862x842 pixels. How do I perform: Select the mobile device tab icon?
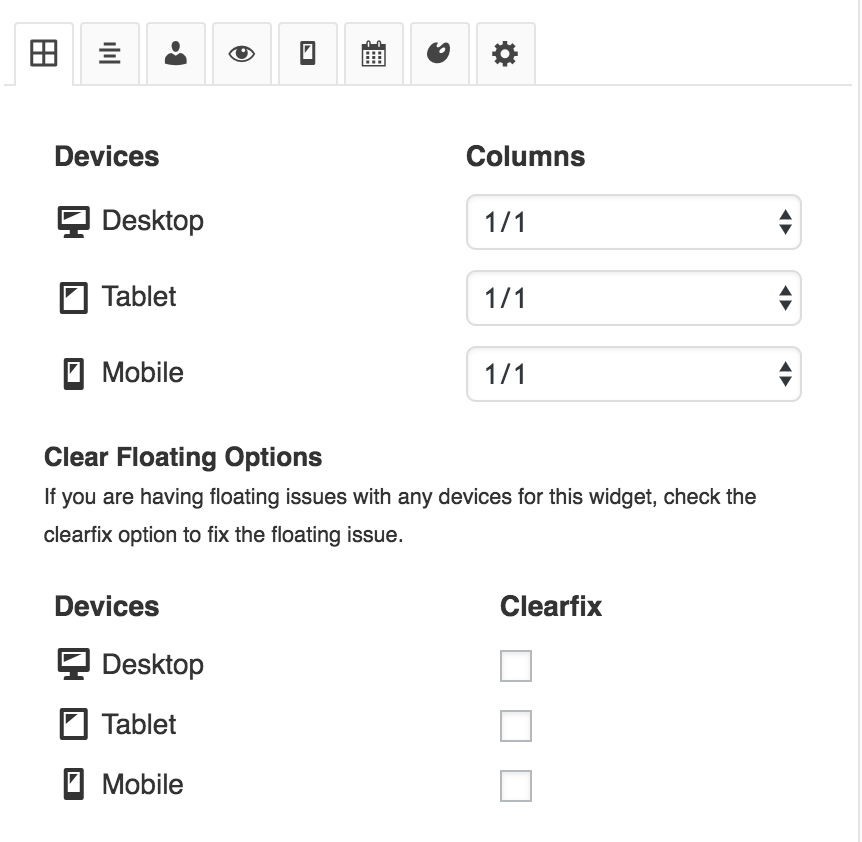(x=308, y=54)
